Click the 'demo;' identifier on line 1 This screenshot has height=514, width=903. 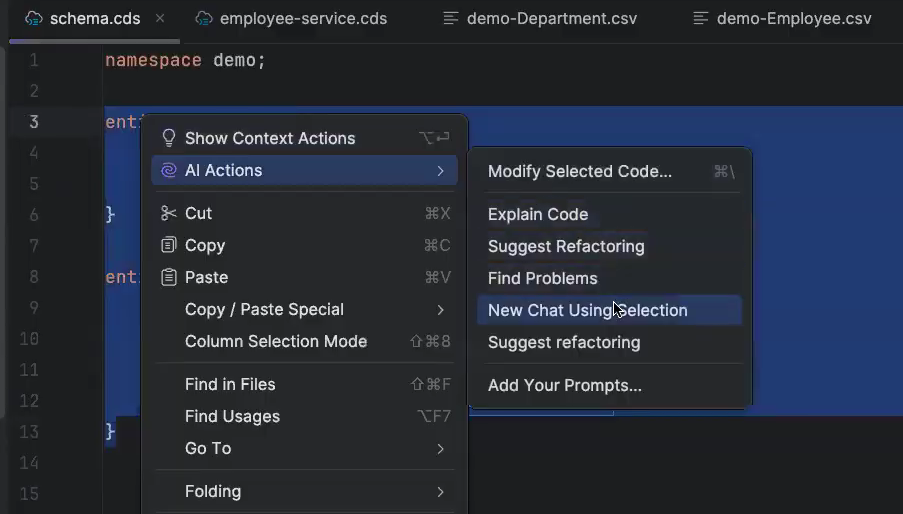pyautogui.click(x=239, y=60)
